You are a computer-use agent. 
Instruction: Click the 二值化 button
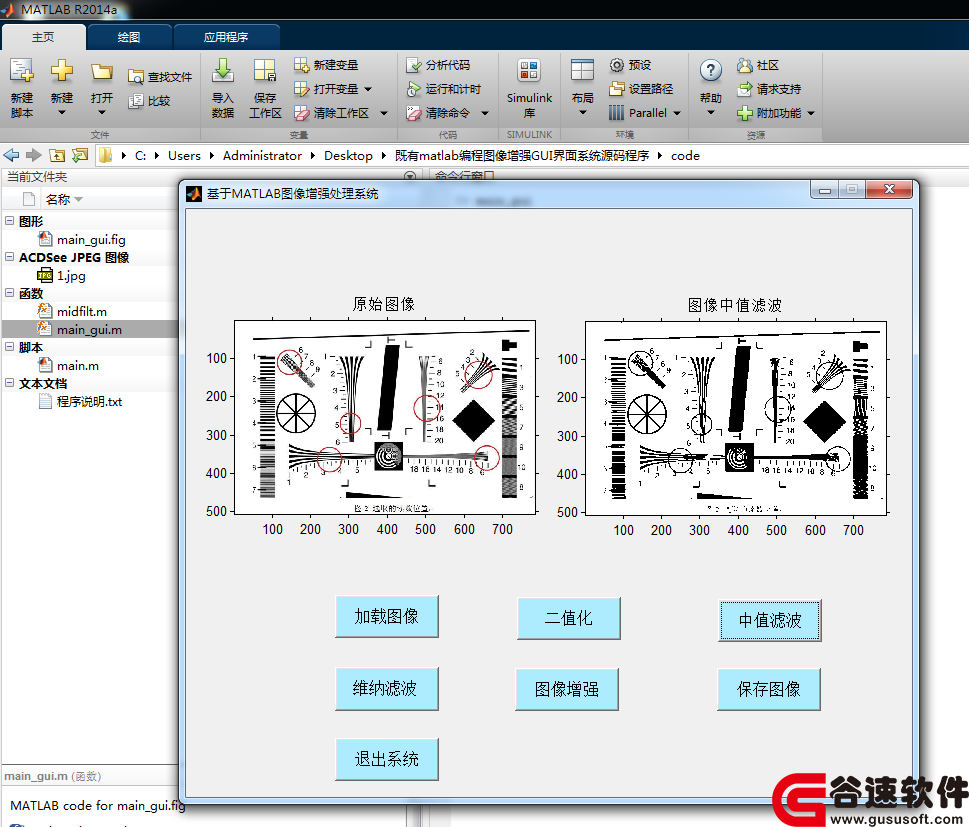click(569, 618)
